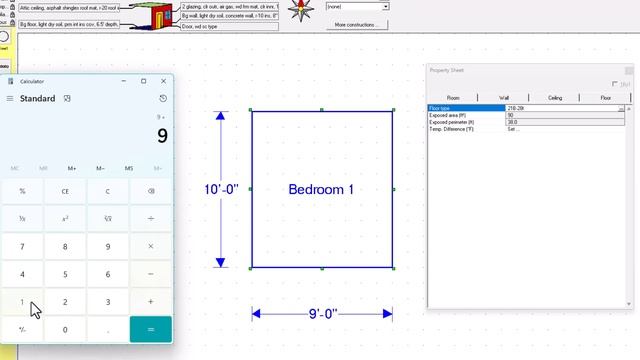640x360 pixels.
Task: Click More constructions button
Action: click(357, 25)
